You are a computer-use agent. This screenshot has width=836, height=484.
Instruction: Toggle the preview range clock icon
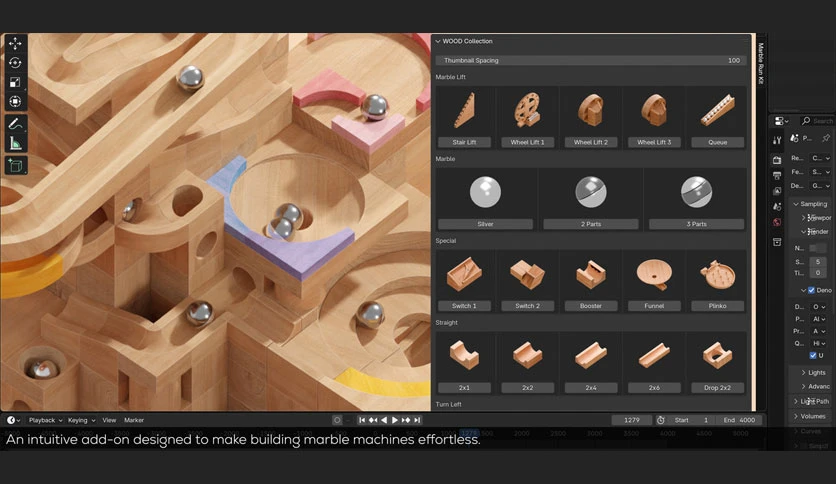coord(661,420)
